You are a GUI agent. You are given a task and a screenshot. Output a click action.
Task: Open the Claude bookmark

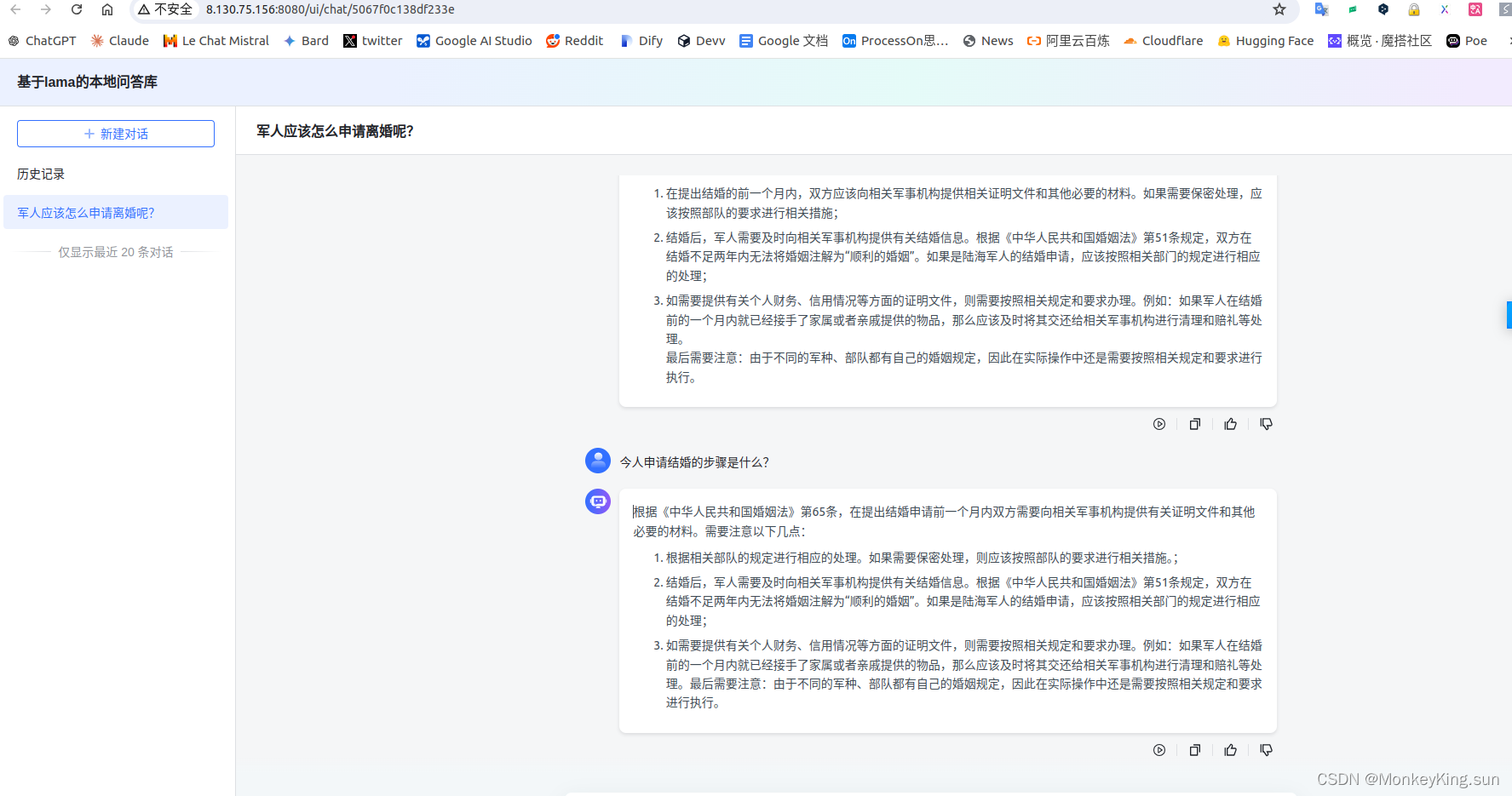pyautogui.click(x=120, y=41)
